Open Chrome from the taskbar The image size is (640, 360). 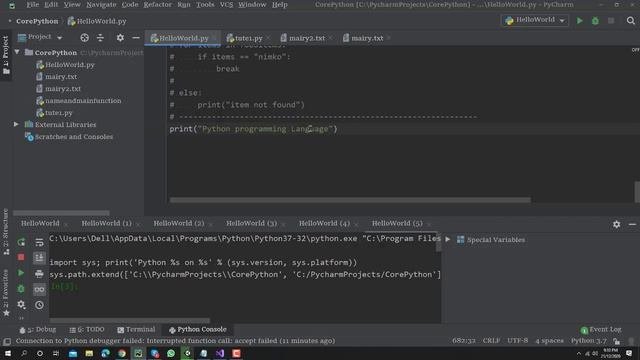122,353
